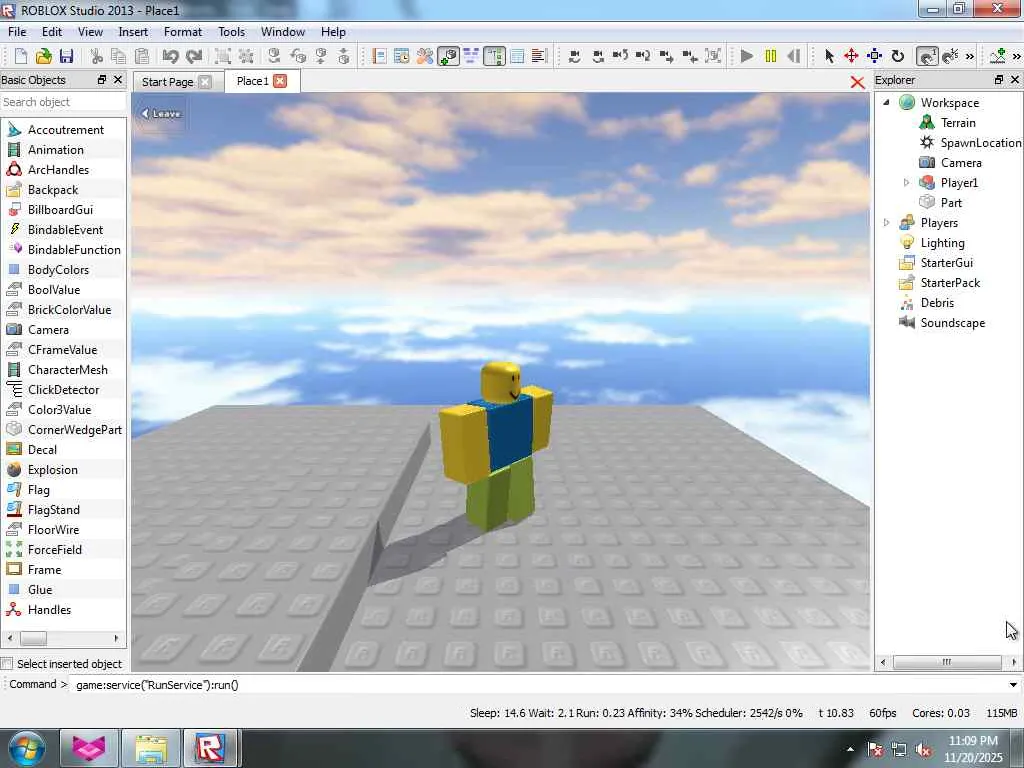Choose Decal in Basic Objects list
The image size is (1024, 768).
42,450
